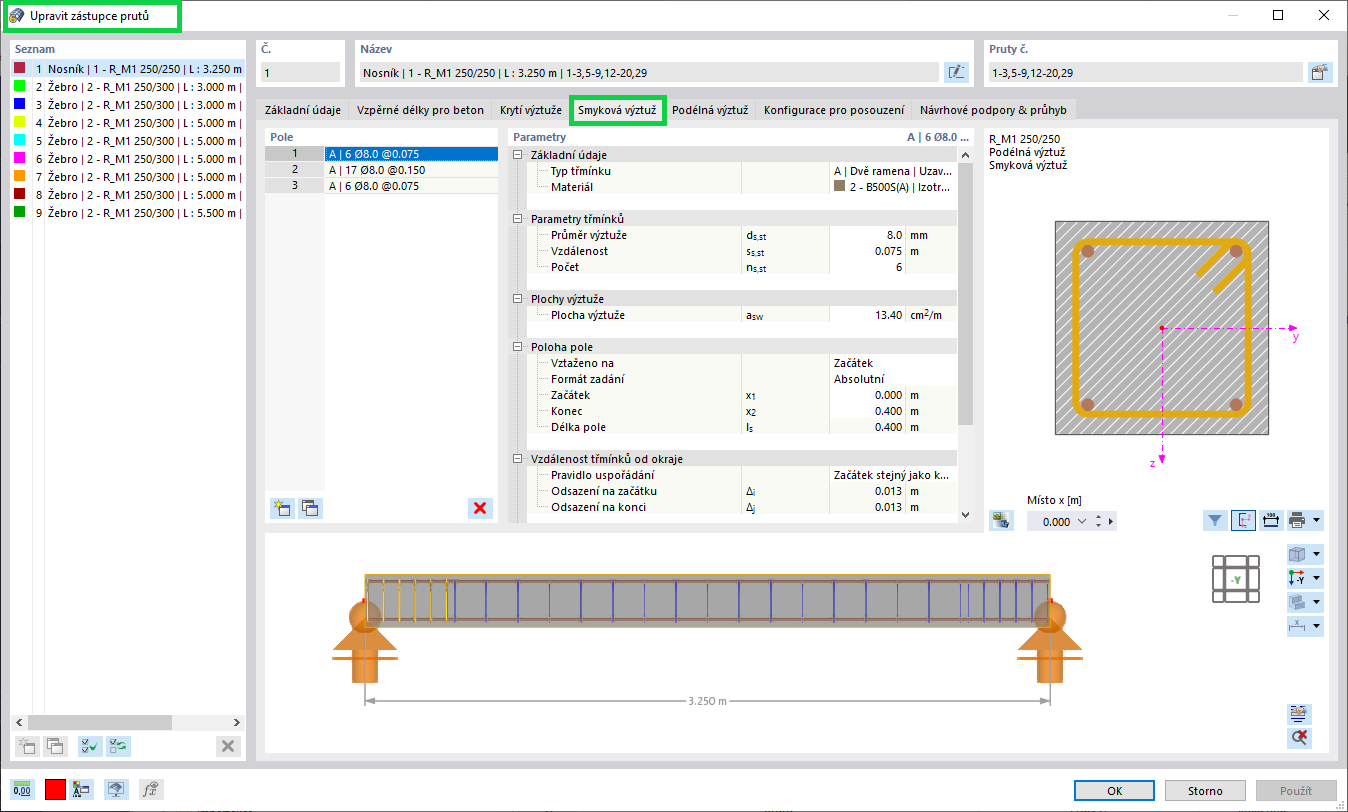Screen dimensions: 1348x812
Task: Click the select all checkmarks icon under Seznam
Action: tap(90, 745)
